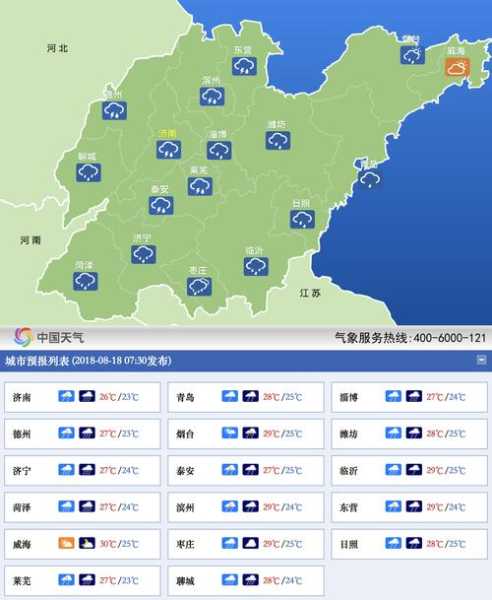Open the 青岛 city name in the forecast list
This screenshot has height=600, width=492.
pos(186,397)
